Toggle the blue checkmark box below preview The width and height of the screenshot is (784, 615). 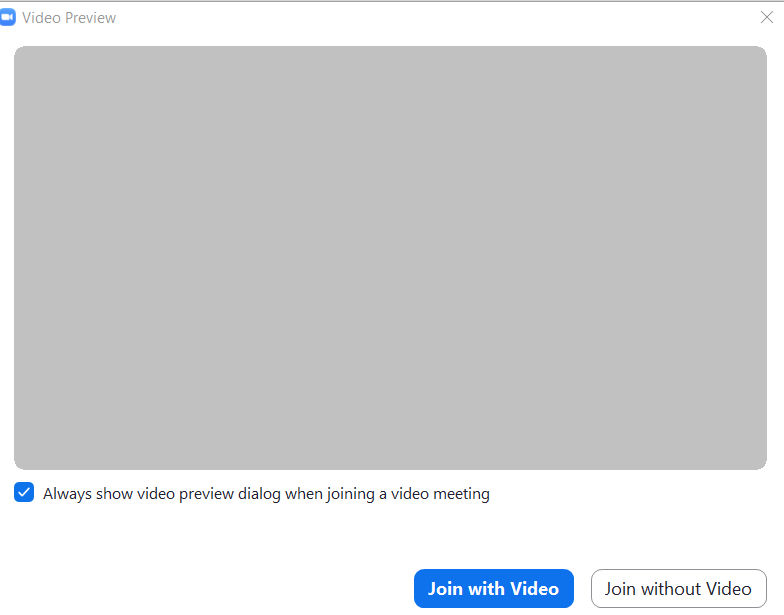[x=24, y=493]
